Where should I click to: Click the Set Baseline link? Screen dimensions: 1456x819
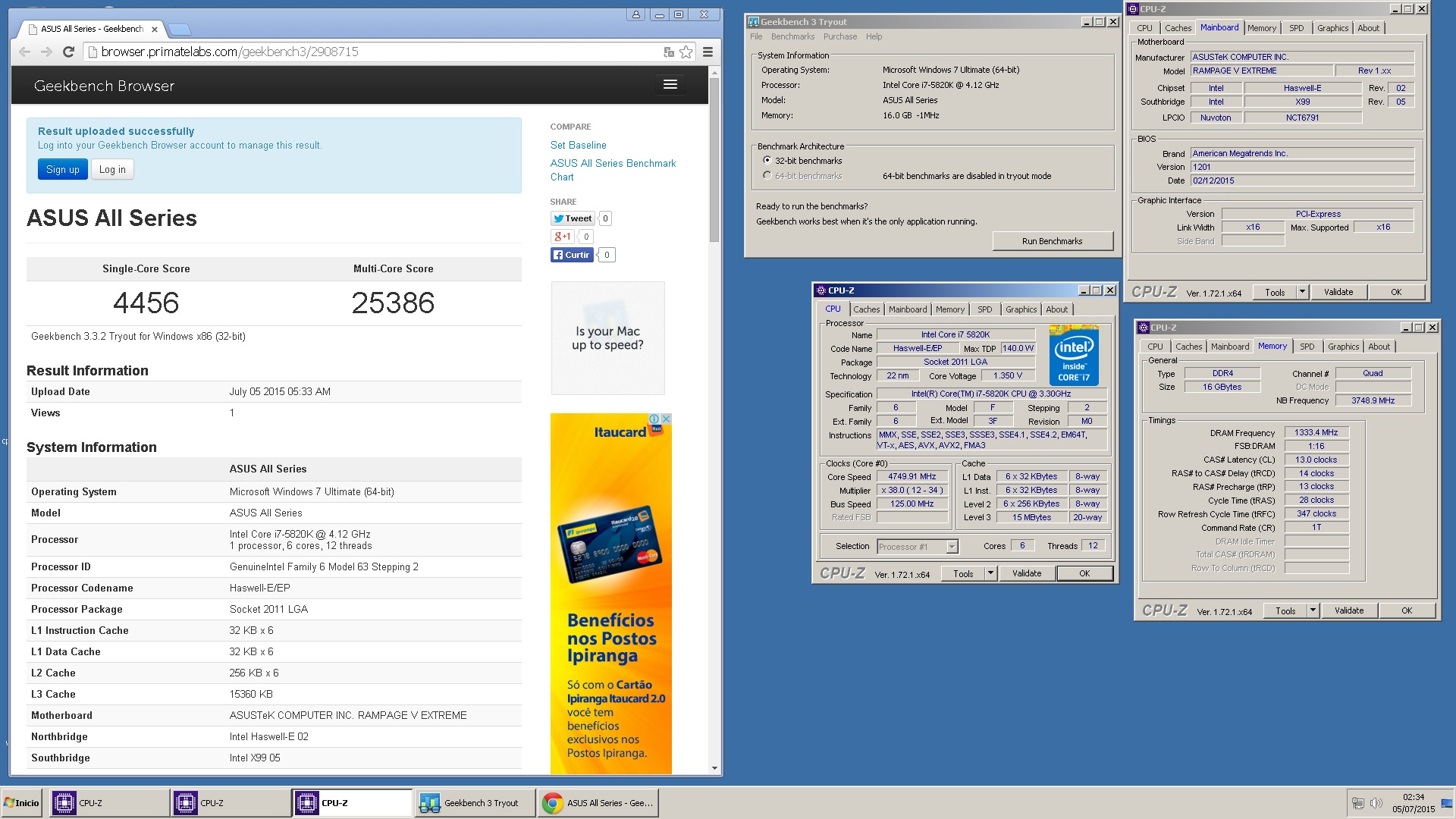coord(578,145)
